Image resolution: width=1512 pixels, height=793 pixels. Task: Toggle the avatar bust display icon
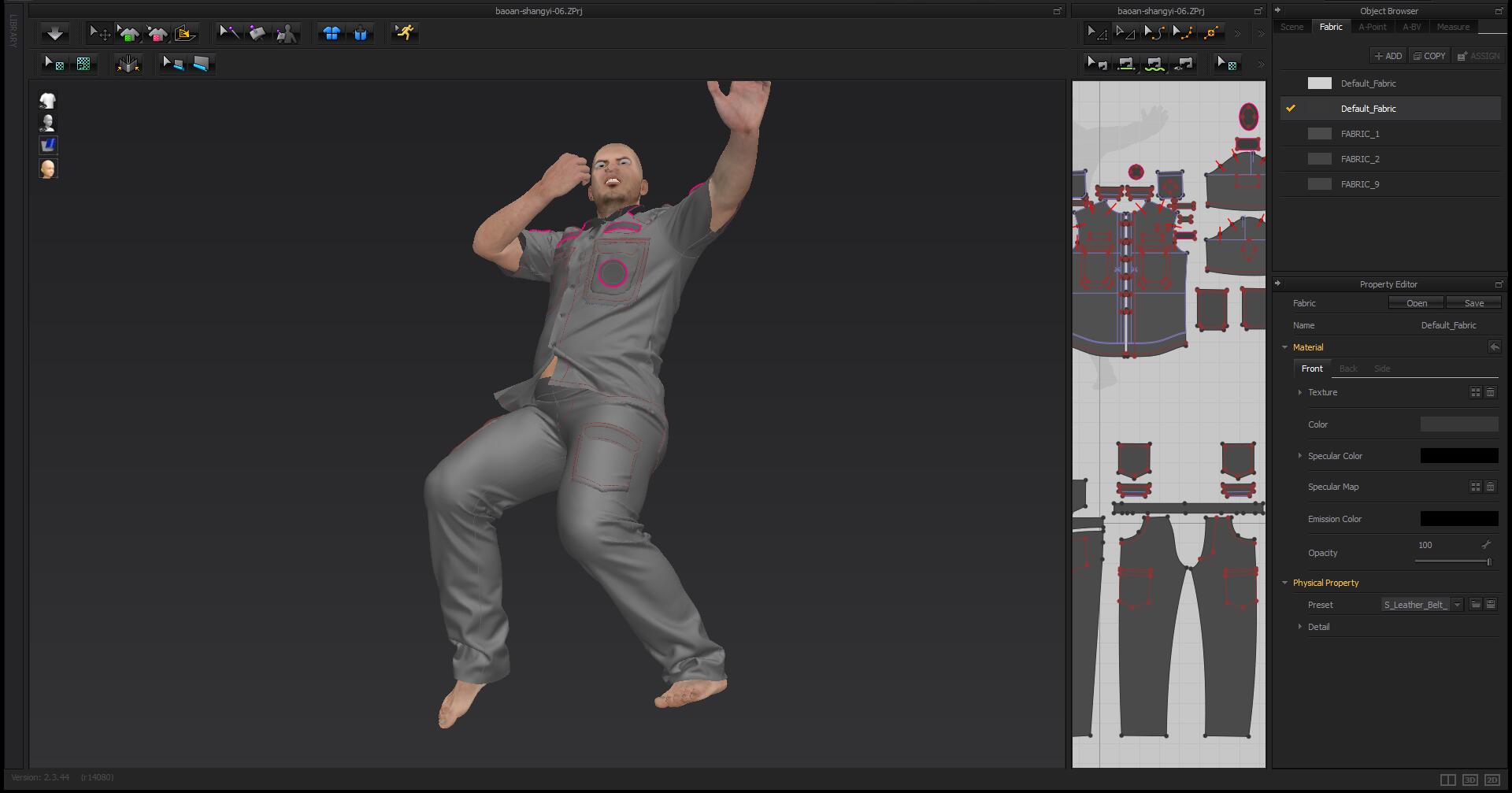(x=48, y=123)
